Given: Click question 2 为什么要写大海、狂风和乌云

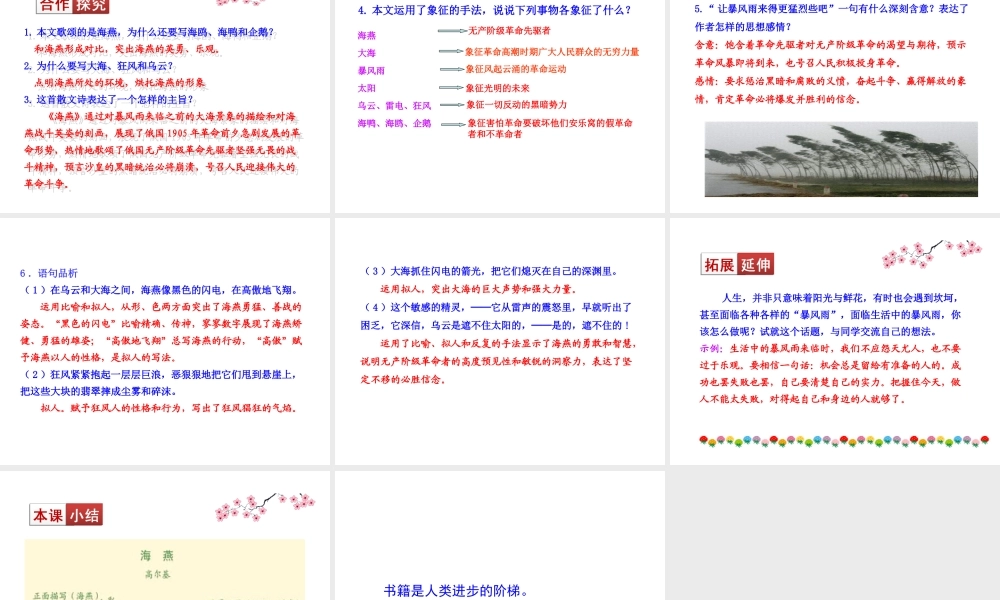Looking at the screenshot, I should click(x=98, y=66).
